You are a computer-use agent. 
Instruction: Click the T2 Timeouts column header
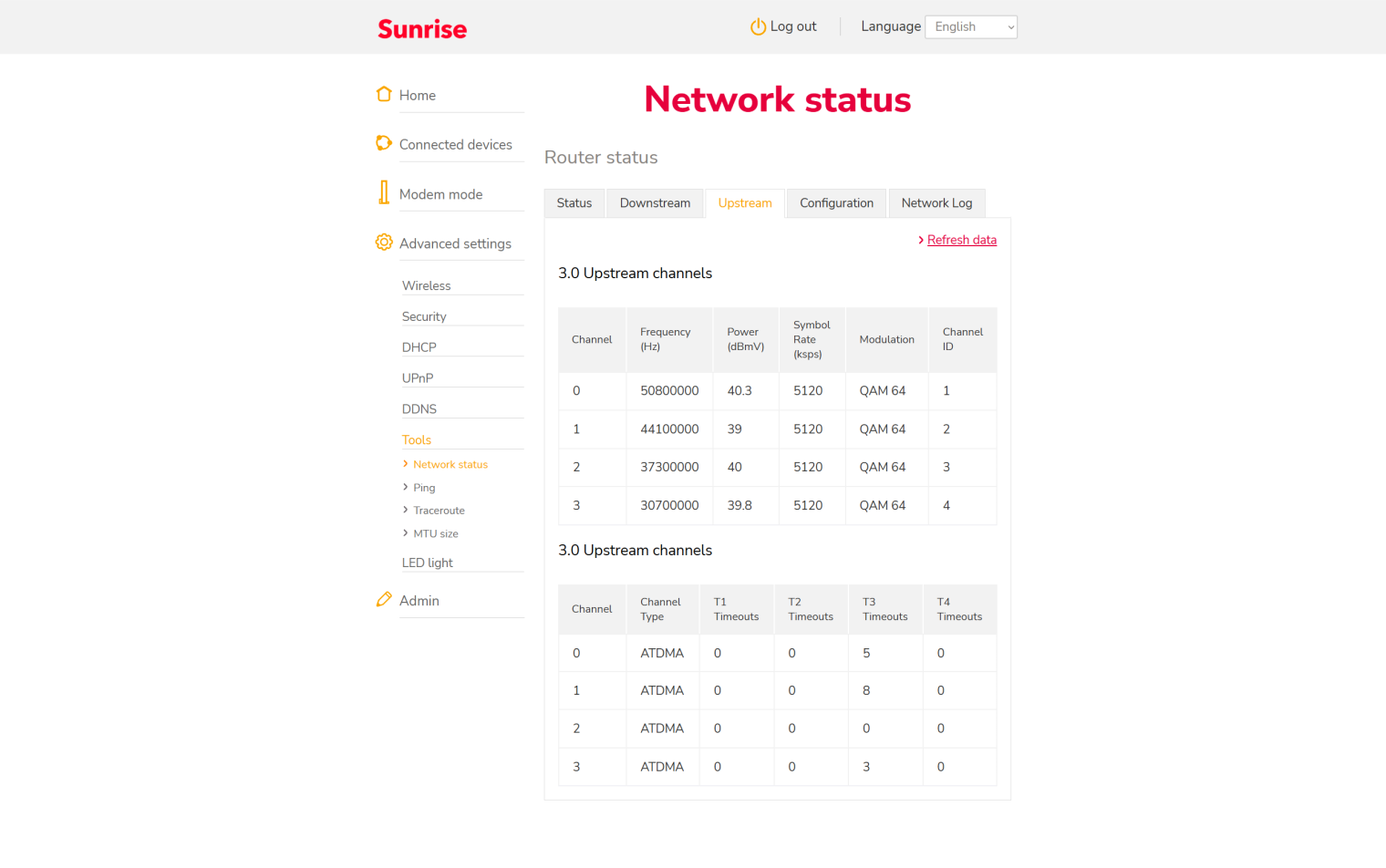coord(811,609)
